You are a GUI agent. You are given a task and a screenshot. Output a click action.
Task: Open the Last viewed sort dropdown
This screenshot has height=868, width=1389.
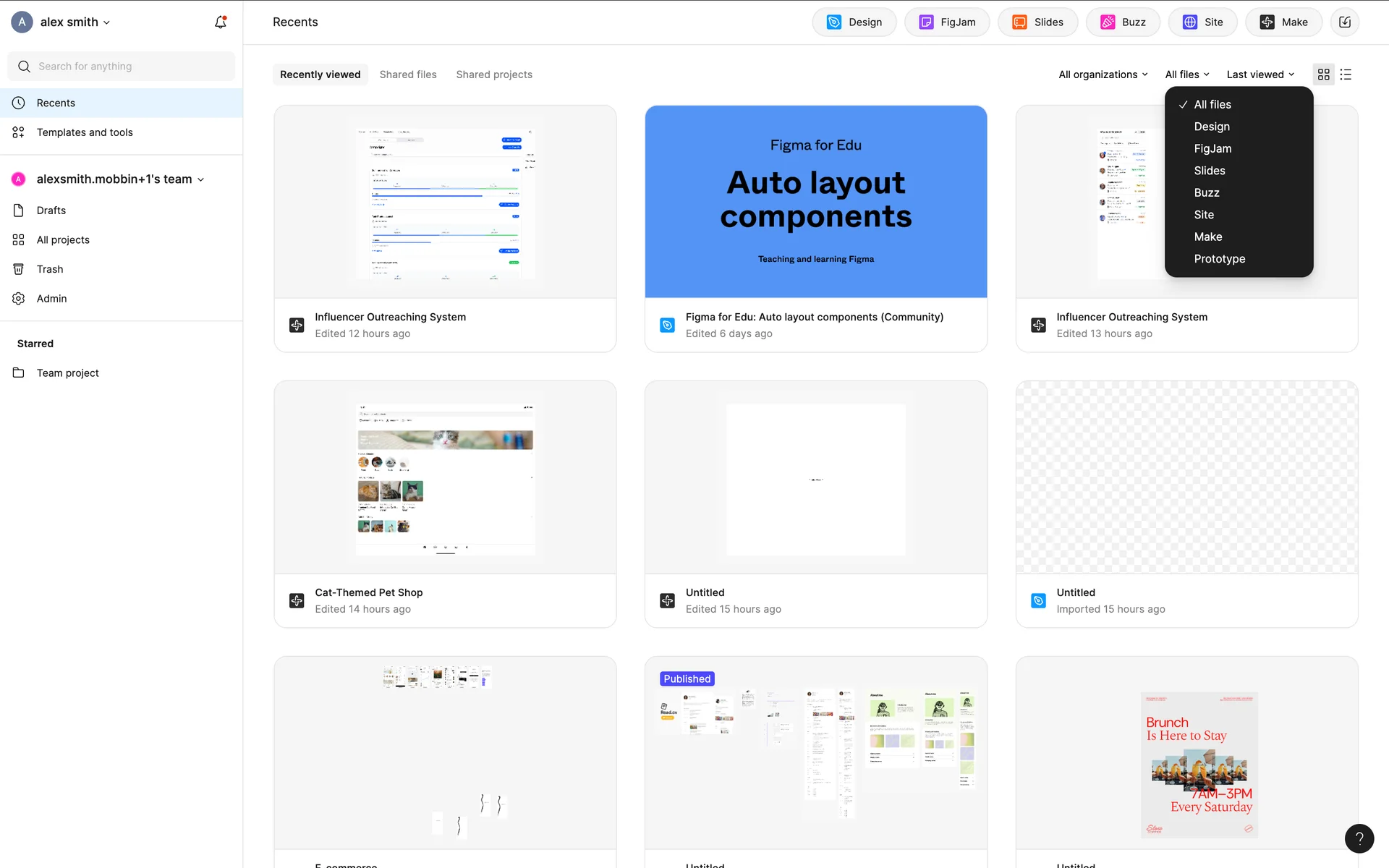[x=1260, y=75]
